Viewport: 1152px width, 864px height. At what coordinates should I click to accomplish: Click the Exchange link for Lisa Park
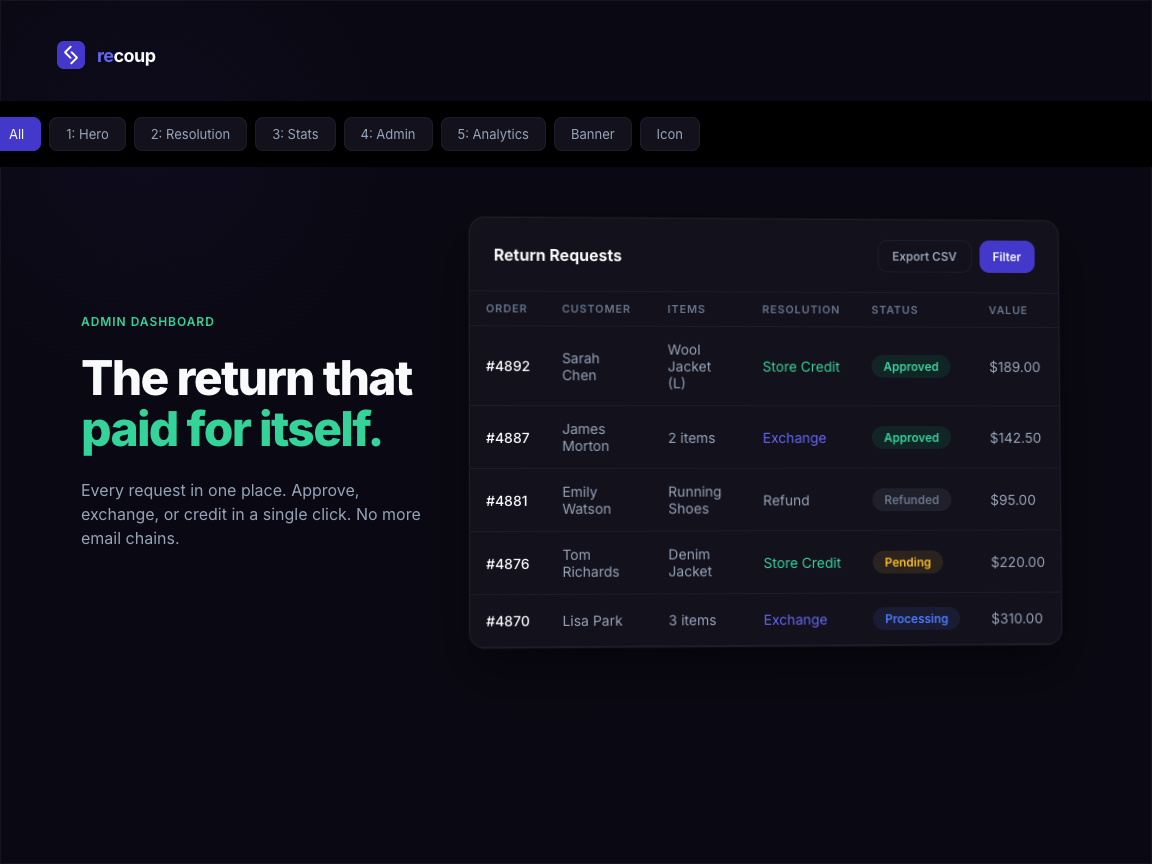[795, 620]
